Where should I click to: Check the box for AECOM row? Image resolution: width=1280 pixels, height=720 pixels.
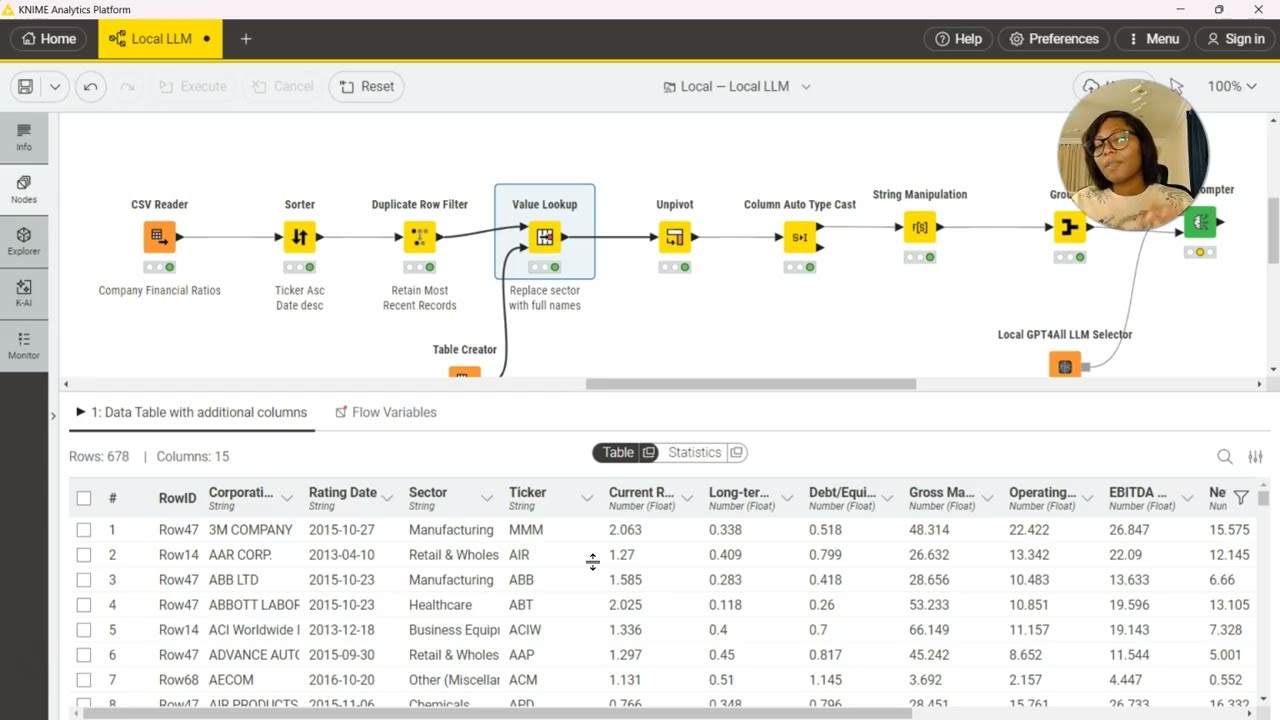coord(84,680)
